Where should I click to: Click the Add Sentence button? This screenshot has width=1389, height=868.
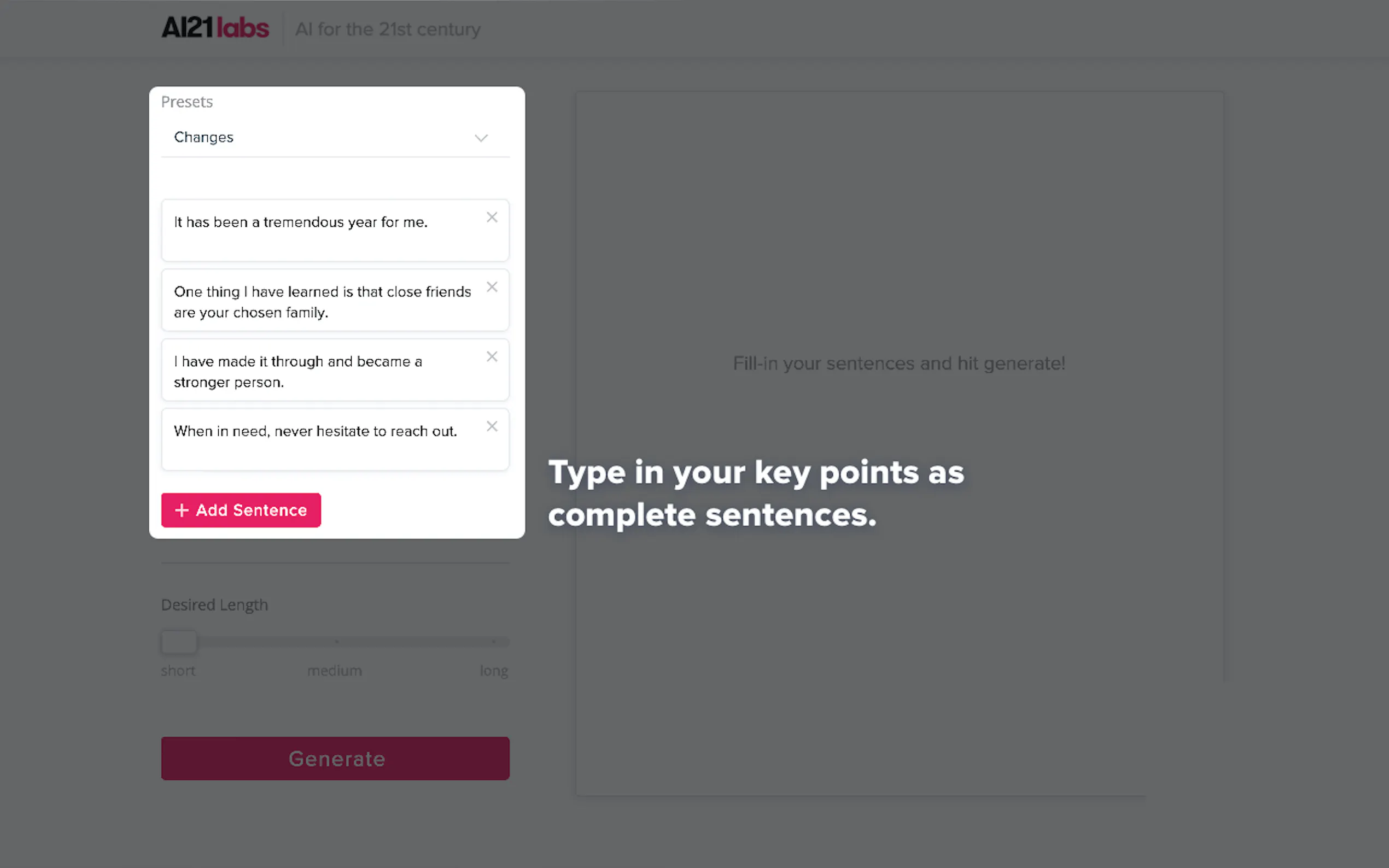click(241, 510)
